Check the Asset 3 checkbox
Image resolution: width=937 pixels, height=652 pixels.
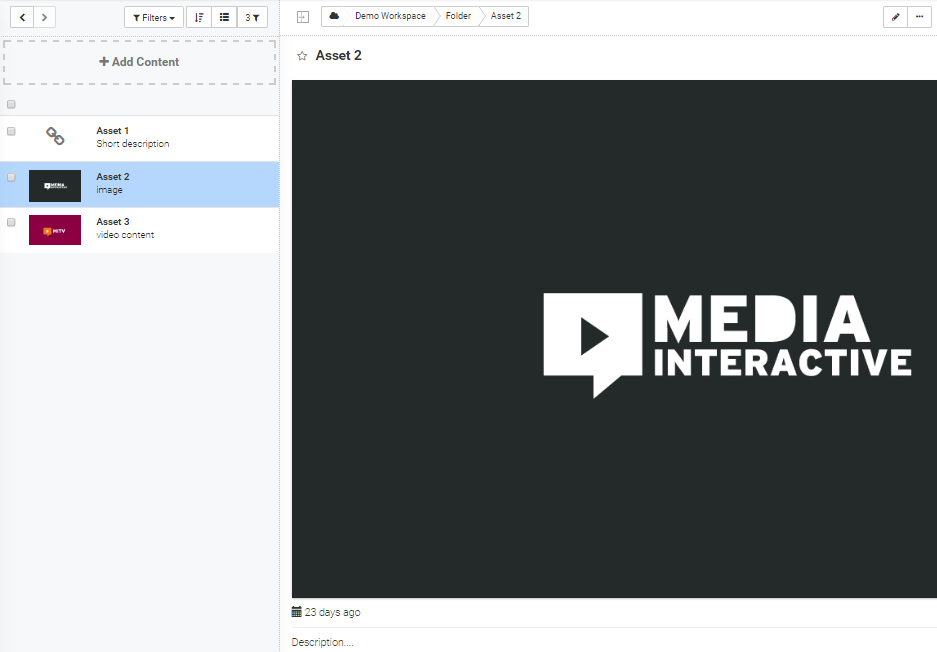click(x=11, y=222)
